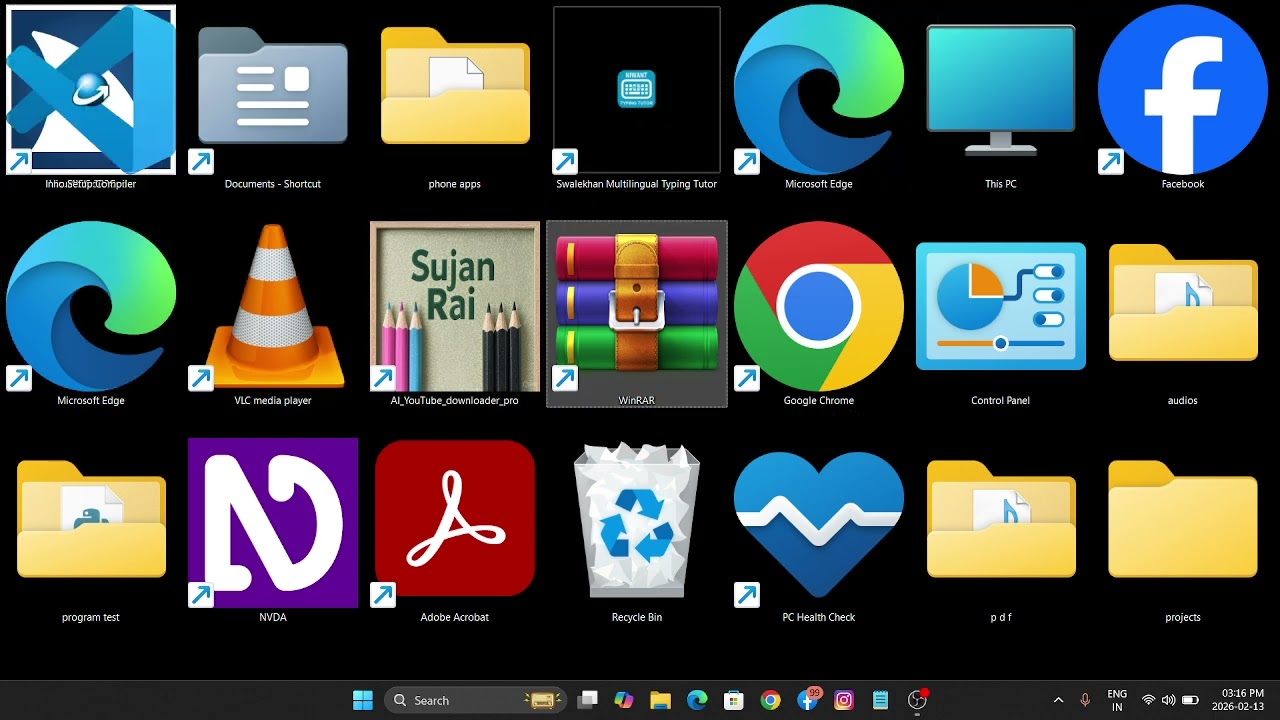Image resolution: width=1280 pixels, height=720 pixels.
Task: Open Facebook taskbar icon with 99 badge
Action: click(808, 699)
